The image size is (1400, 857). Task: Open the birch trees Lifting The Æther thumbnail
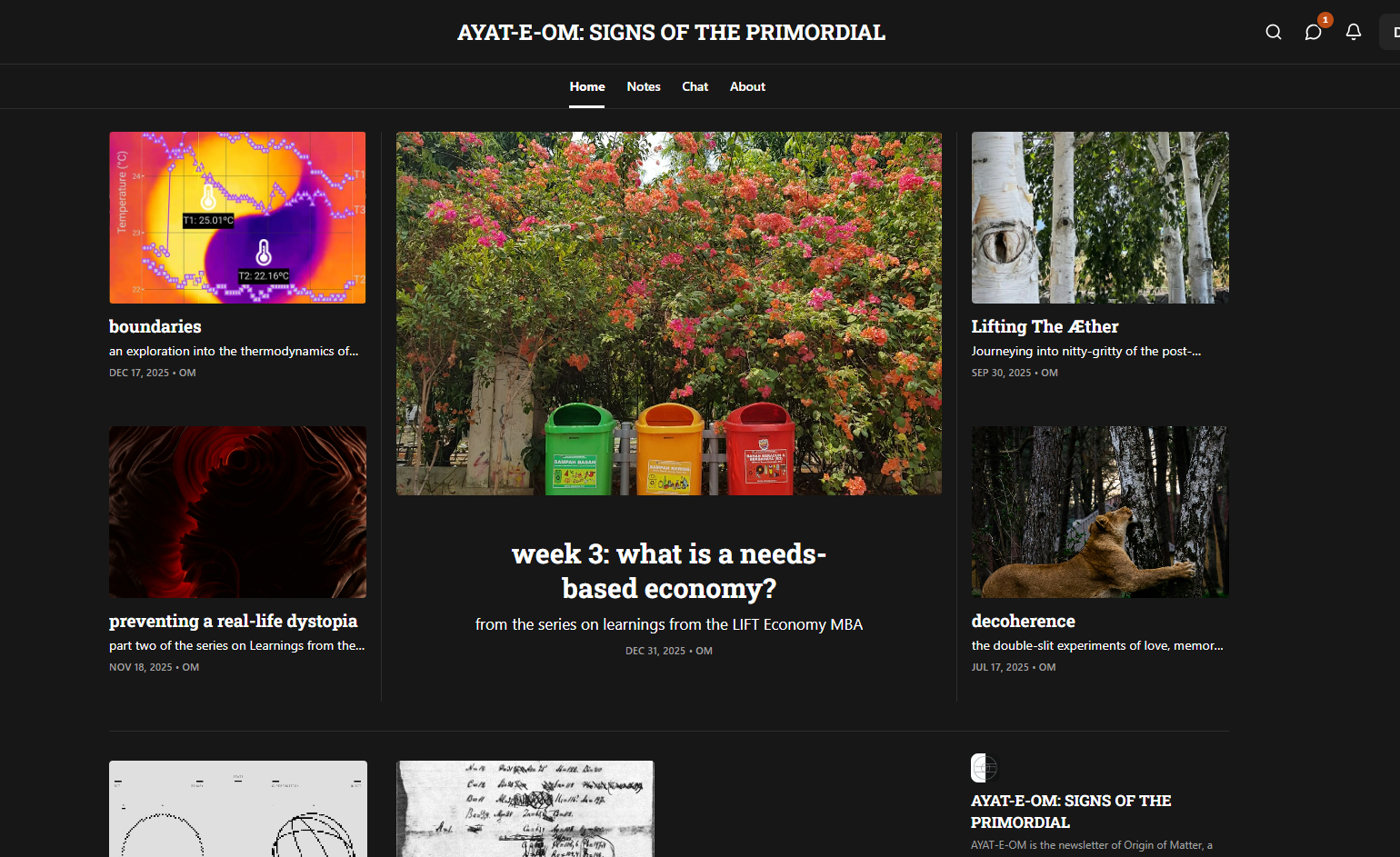pos(1100,217)
